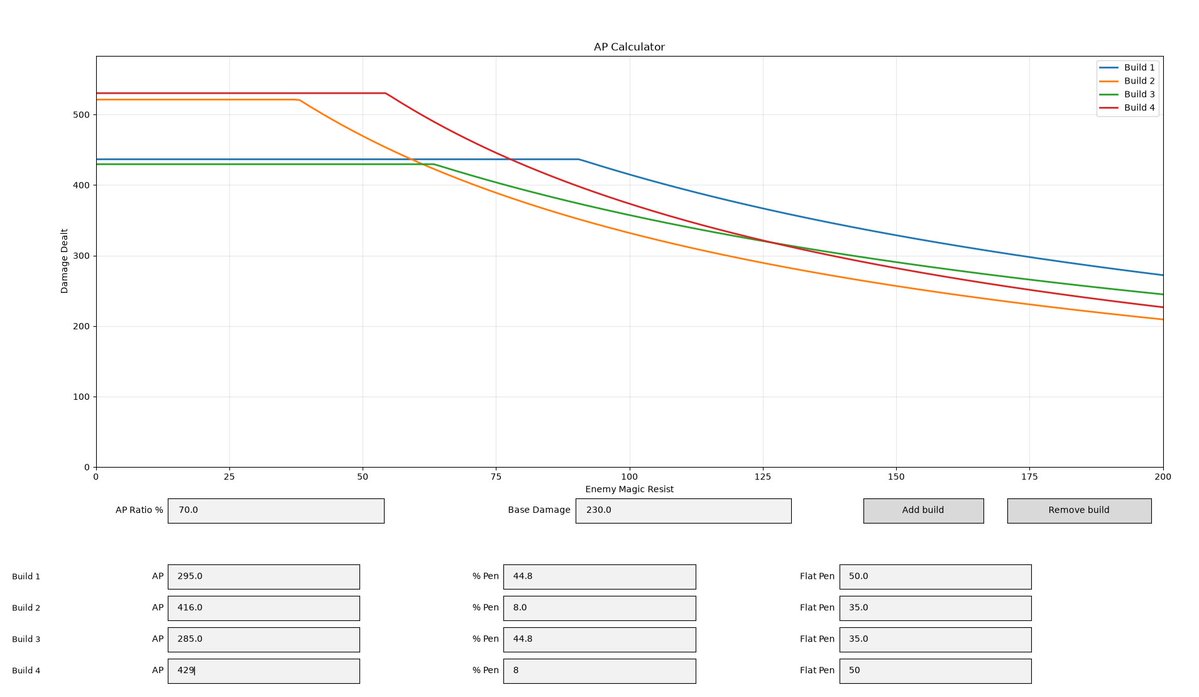Click Build 2 entry in chart legend
1199x697 pixels.
pos(1127,81)
